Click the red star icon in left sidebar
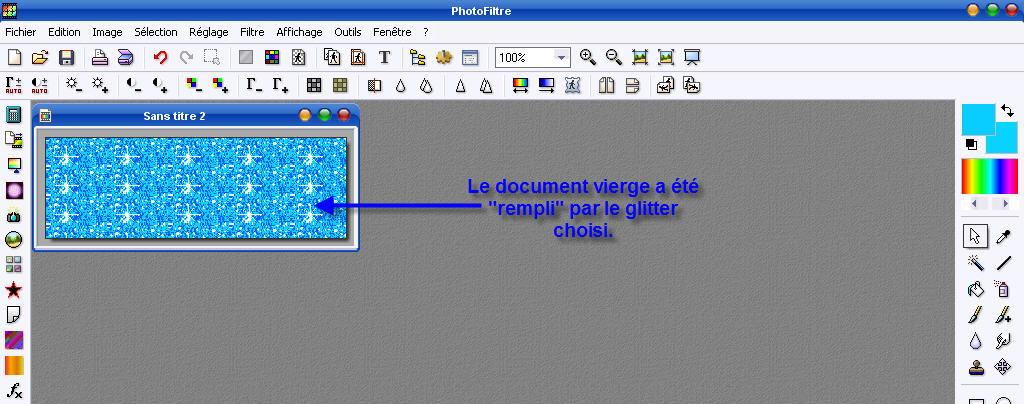Screen dimensions: 1024x404 click(x=14, y=290)
